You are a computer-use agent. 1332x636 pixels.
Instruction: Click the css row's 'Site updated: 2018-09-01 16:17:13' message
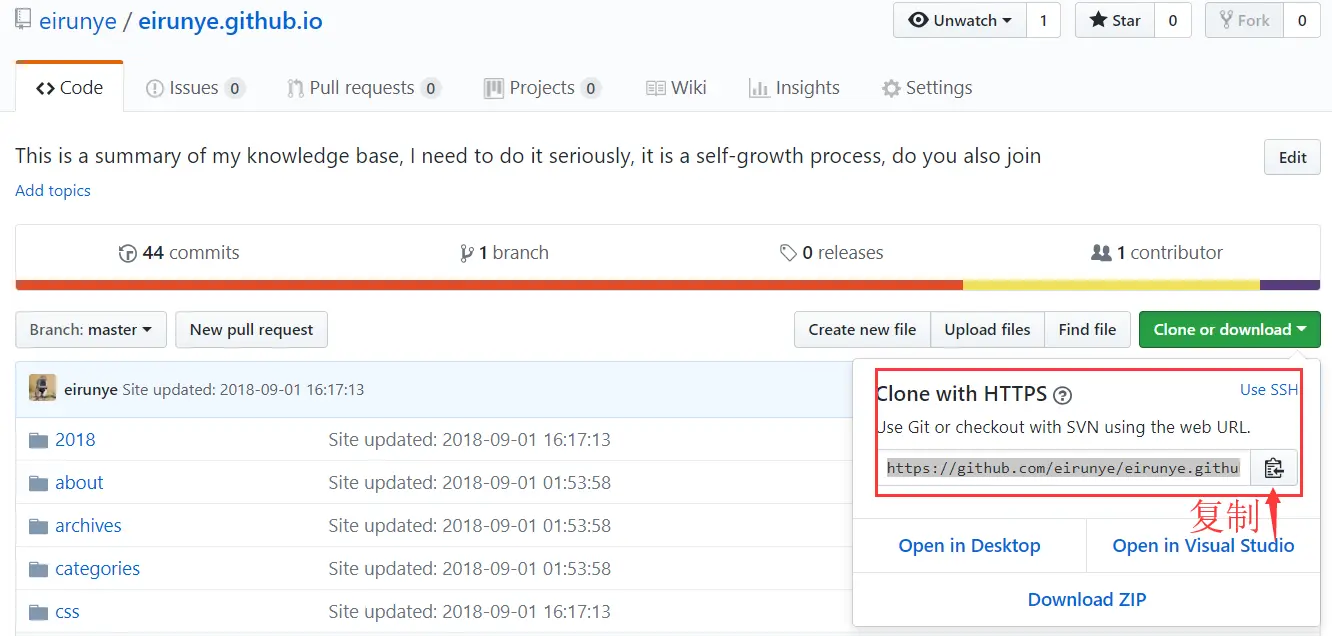coord(469,612)
